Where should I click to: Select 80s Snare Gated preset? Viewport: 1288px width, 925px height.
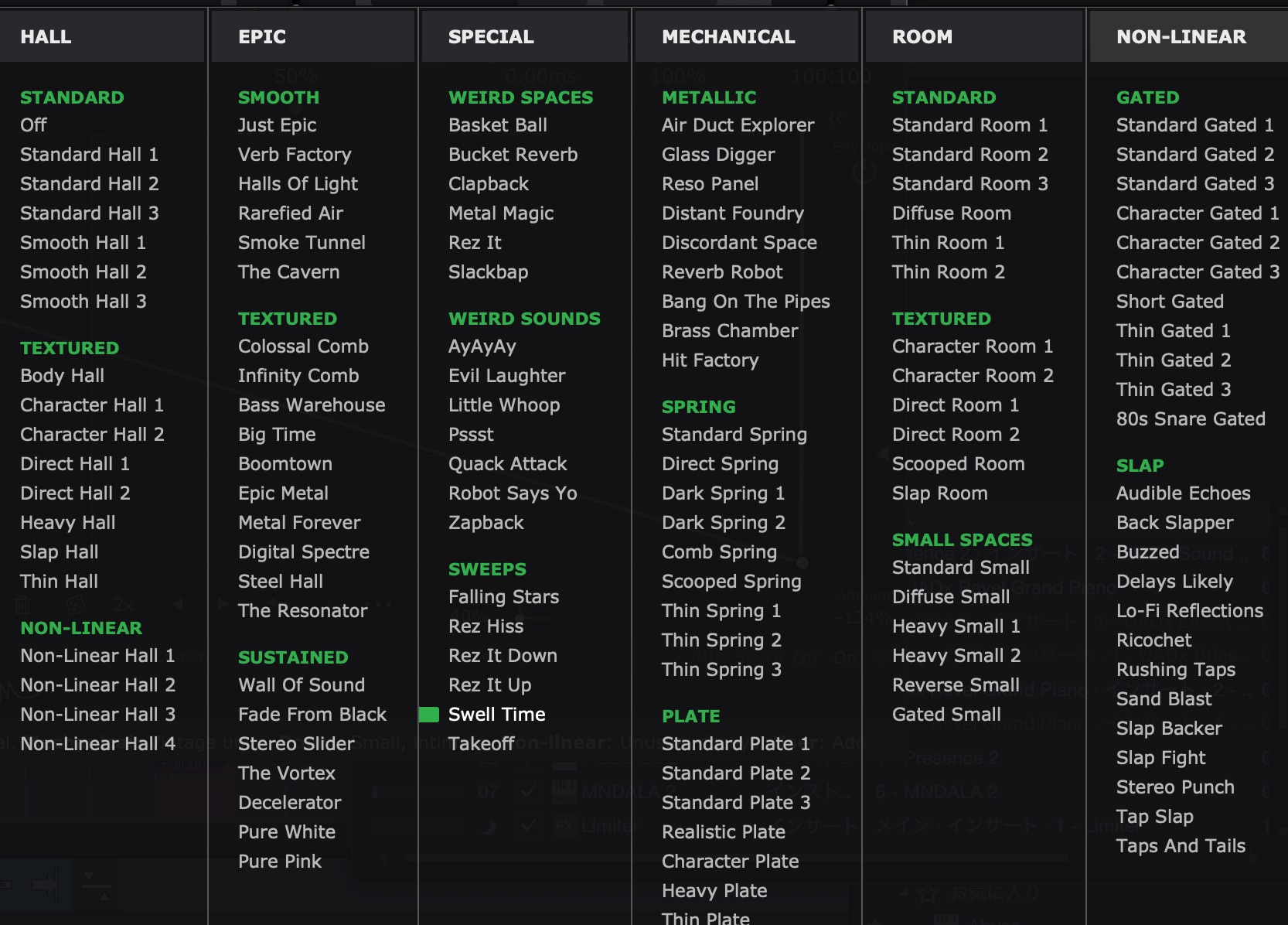[1191, 419]
